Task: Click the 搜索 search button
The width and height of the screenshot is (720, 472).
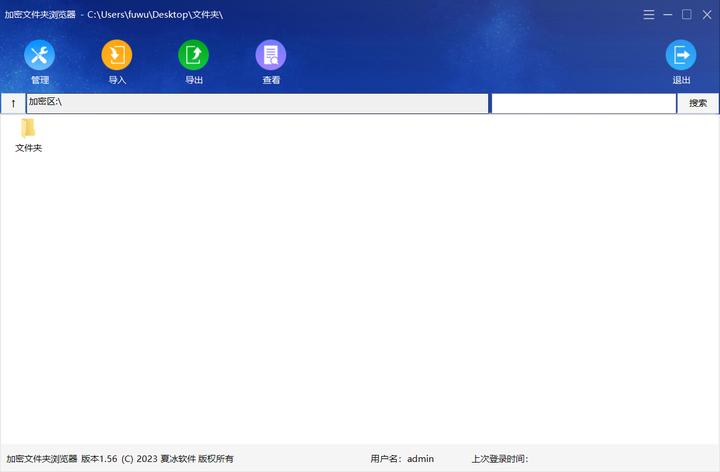Action: click(698, 103)
